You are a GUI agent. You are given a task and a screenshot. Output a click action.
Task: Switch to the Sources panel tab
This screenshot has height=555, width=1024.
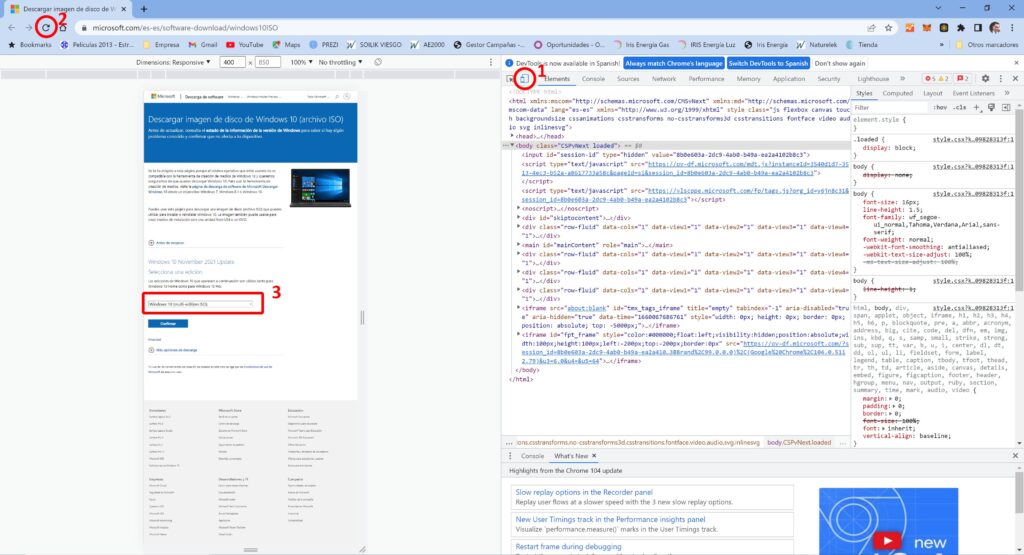[x=628, y=79]
